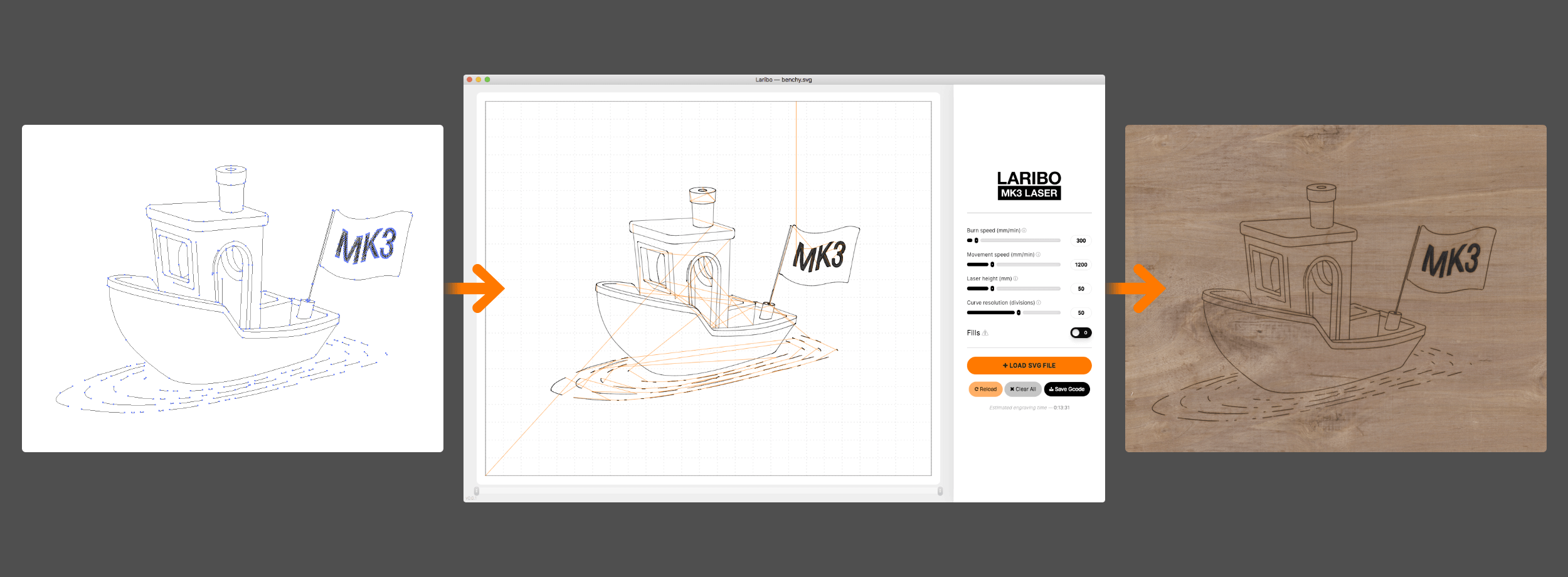Click the Burn speed slider handle

click(977, 241)
